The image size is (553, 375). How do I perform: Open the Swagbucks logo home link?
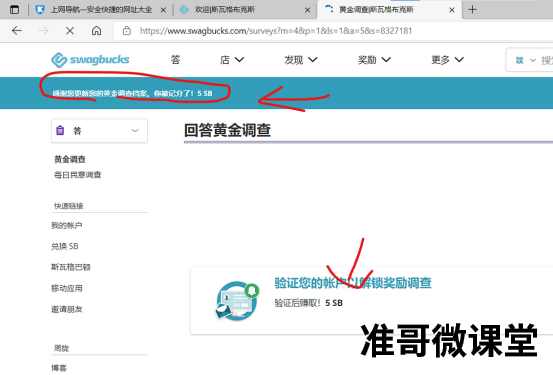point(90,60)
